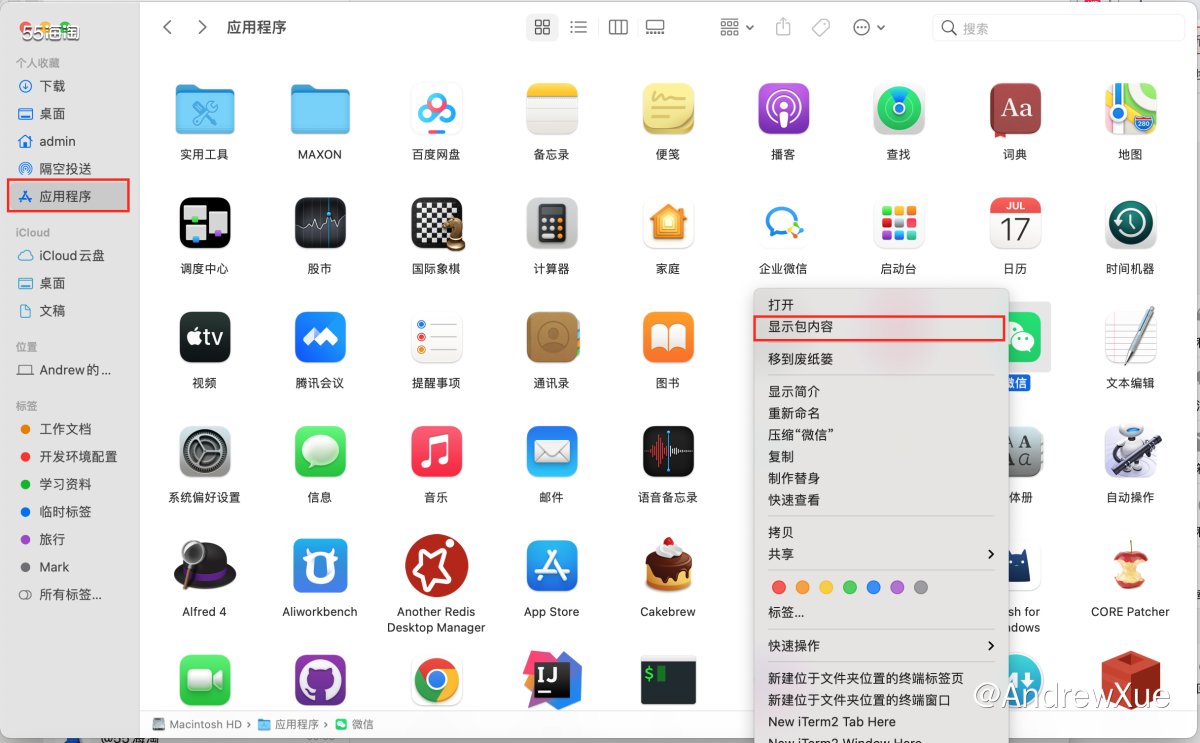Switch to icon grid view
Image resolution: width=1200 pixels, height=743 pixels.
point(542,27)
